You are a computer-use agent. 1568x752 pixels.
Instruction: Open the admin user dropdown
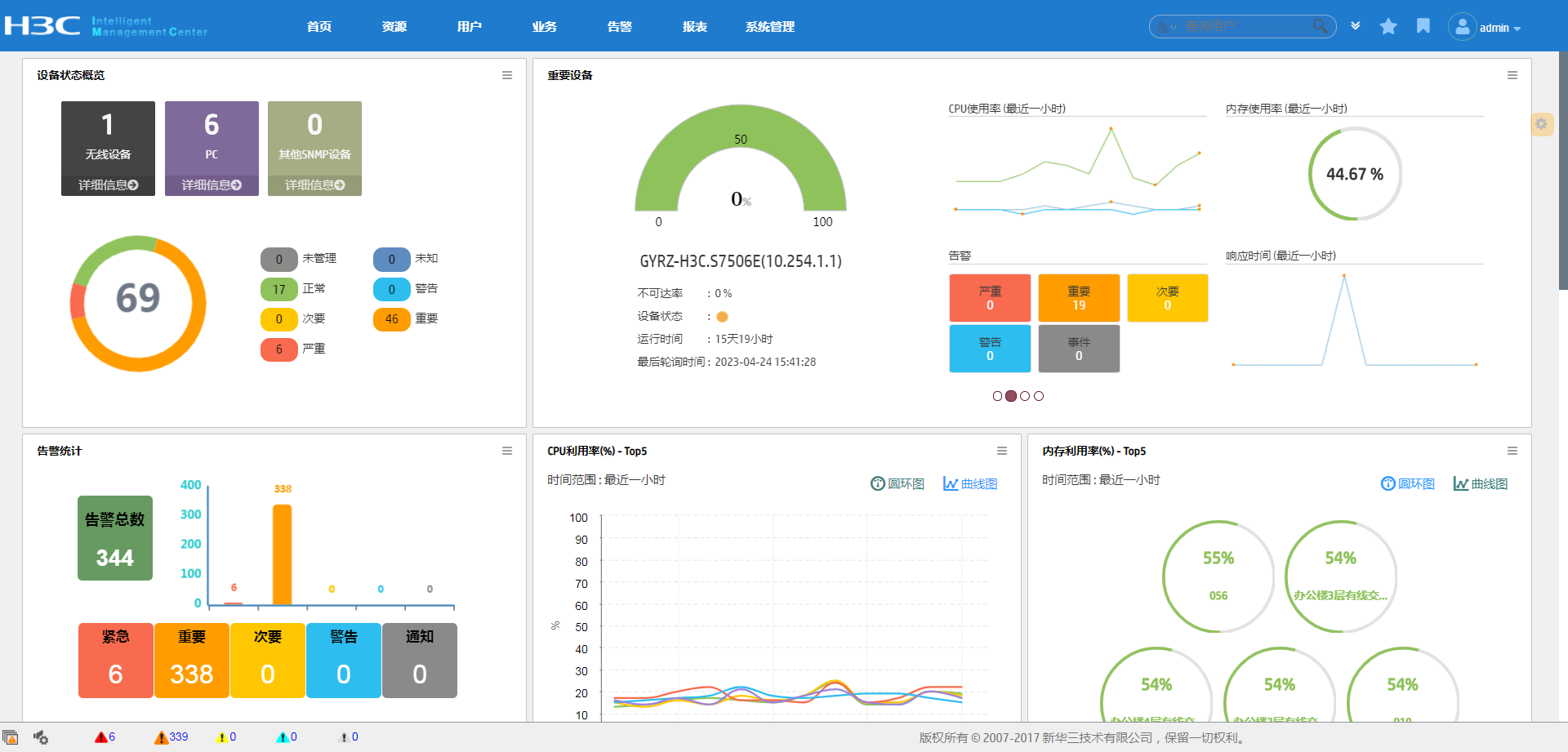tap(1499, 28)
